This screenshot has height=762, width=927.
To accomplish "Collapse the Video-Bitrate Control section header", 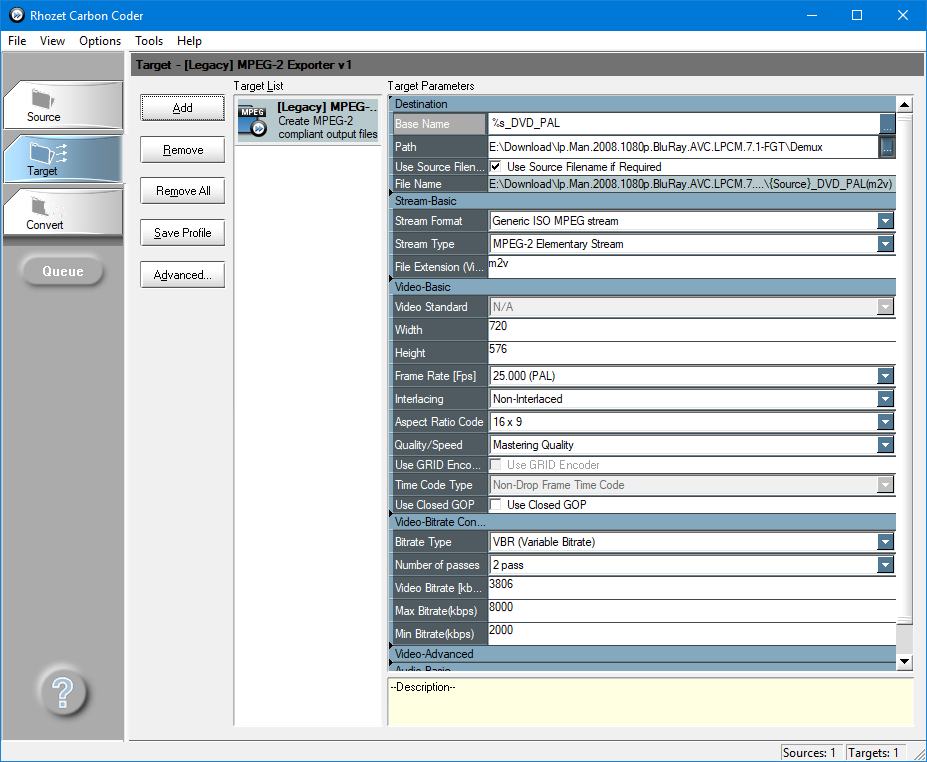I will click(642, 522).
